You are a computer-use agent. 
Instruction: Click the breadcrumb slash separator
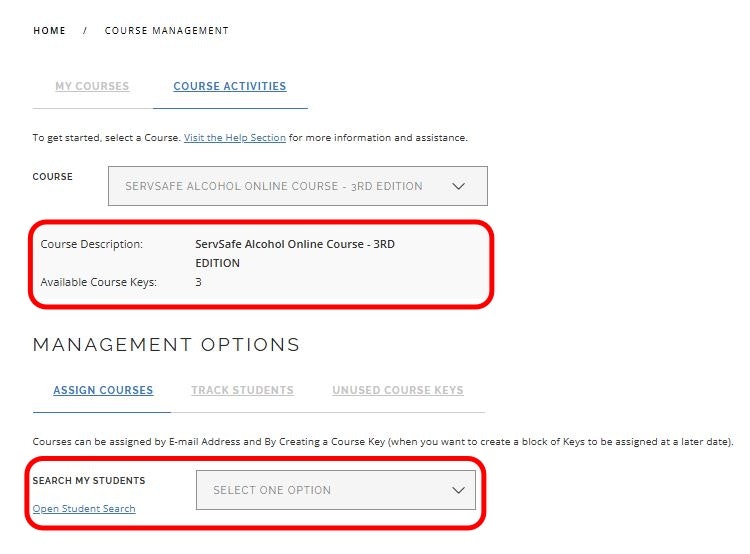[x=85, y=31]
